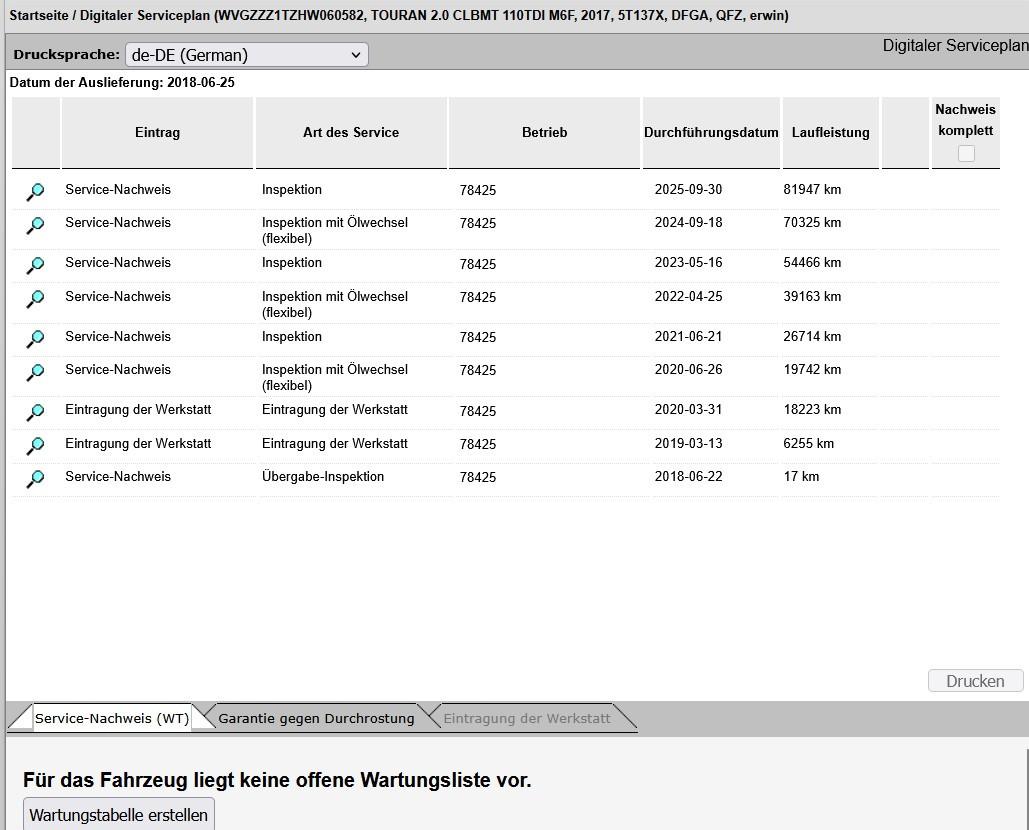The image size is (1029, 830).
Task: Open the Drucksprache language dropdown
Action: 247,55
